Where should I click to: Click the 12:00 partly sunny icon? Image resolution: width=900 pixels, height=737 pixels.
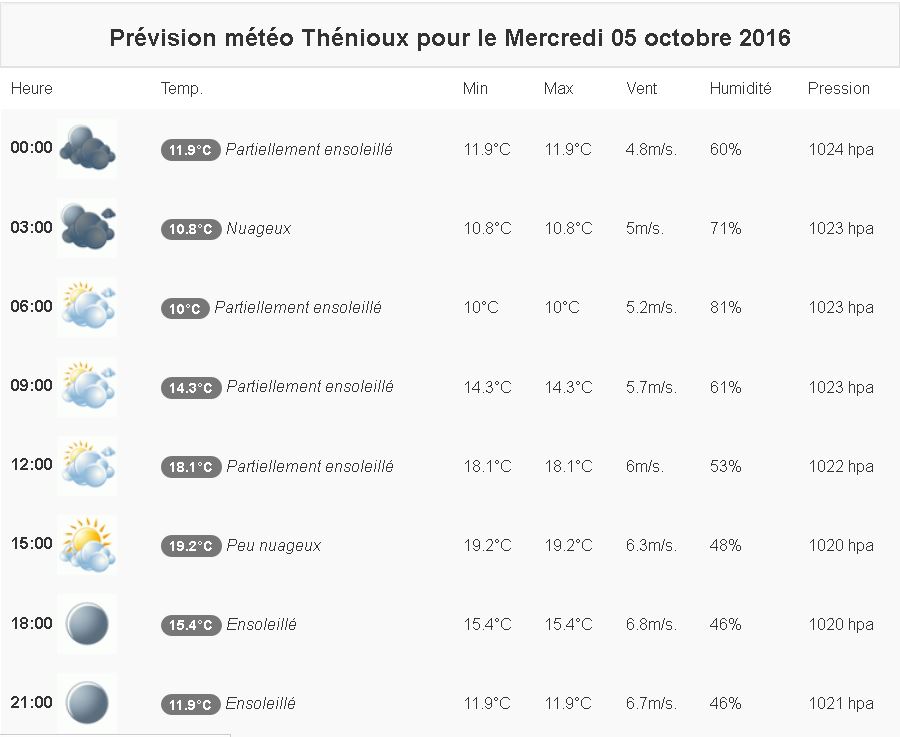[87, 465]
